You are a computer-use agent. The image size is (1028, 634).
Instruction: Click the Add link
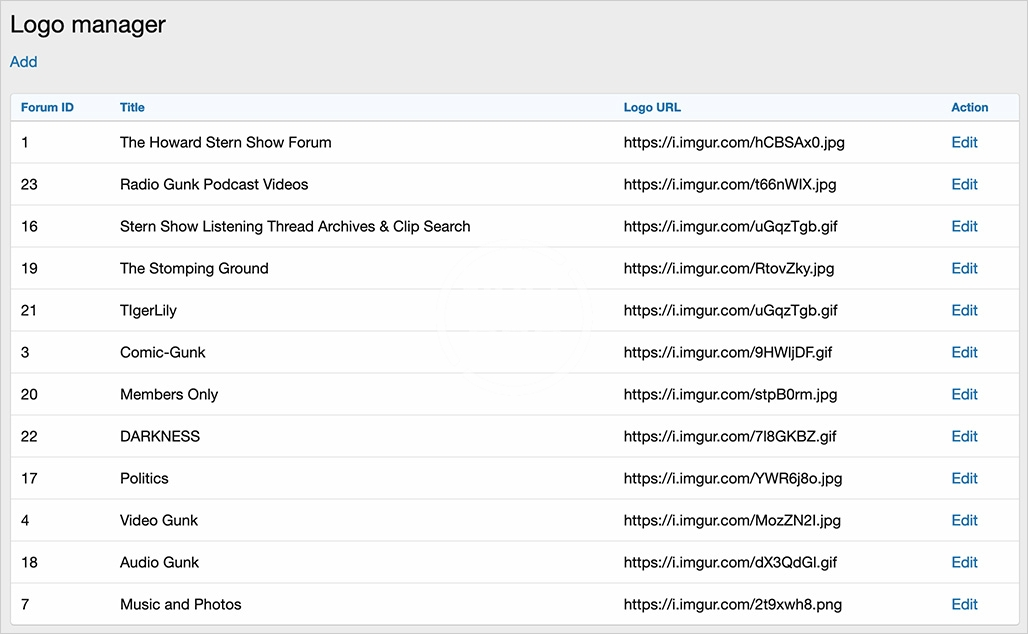point(23,62)
